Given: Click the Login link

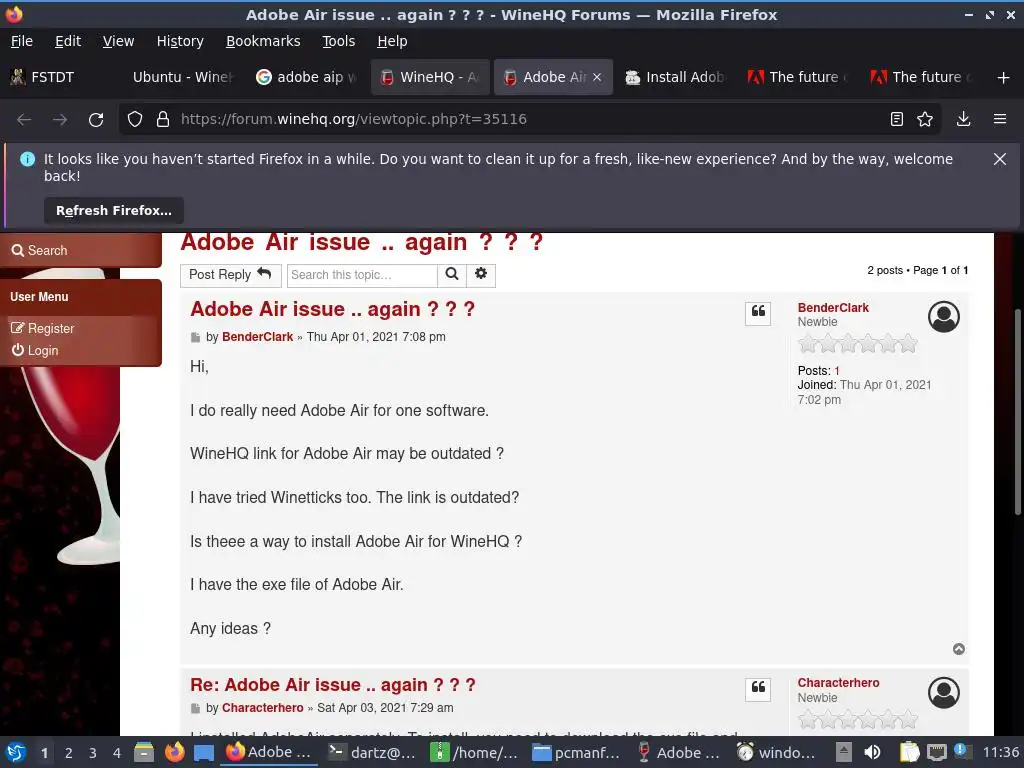Looking at the screenshot, I should [x=35, y=351].
